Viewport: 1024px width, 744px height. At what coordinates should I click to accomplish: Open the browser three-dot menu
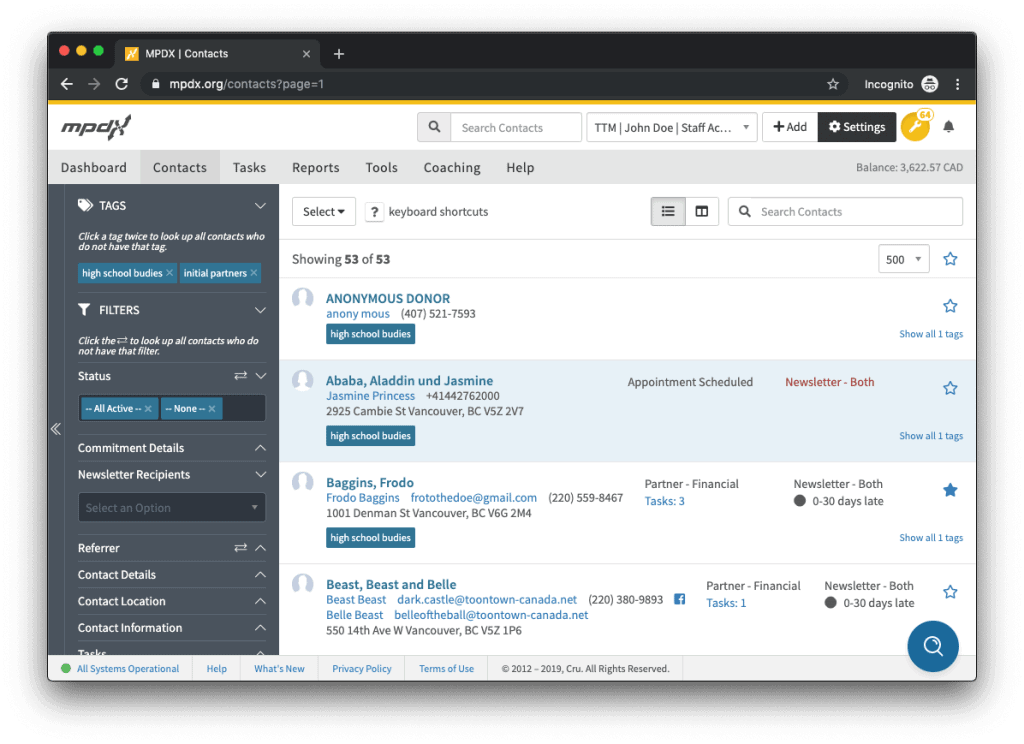pyautogui.click(x=957, y=84)
